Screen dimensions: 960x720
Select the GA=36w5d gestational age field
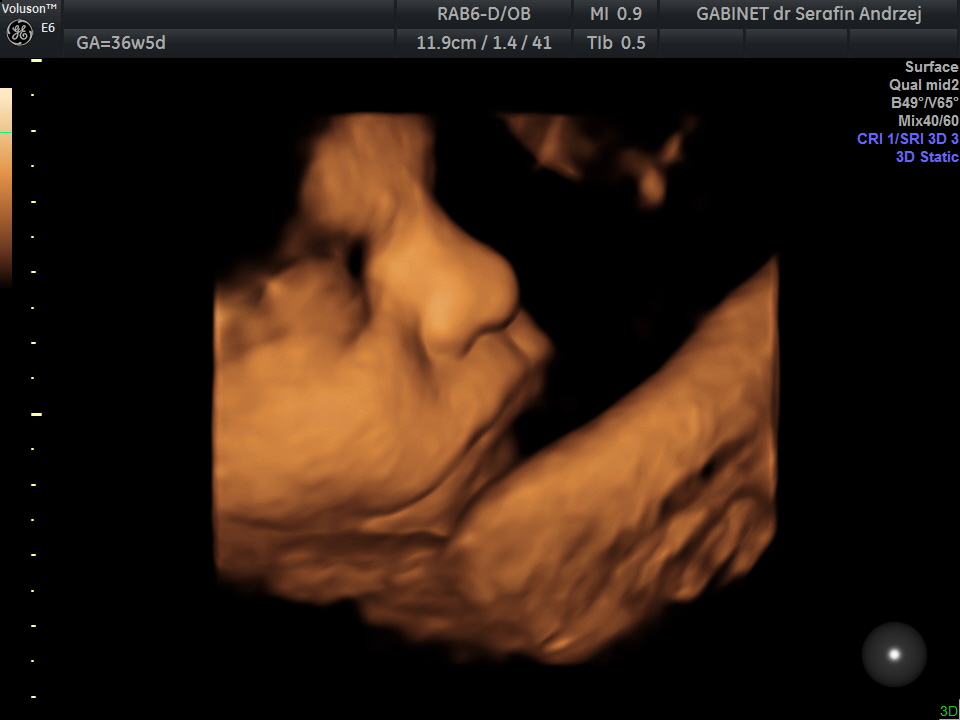(x=121, y=43)
